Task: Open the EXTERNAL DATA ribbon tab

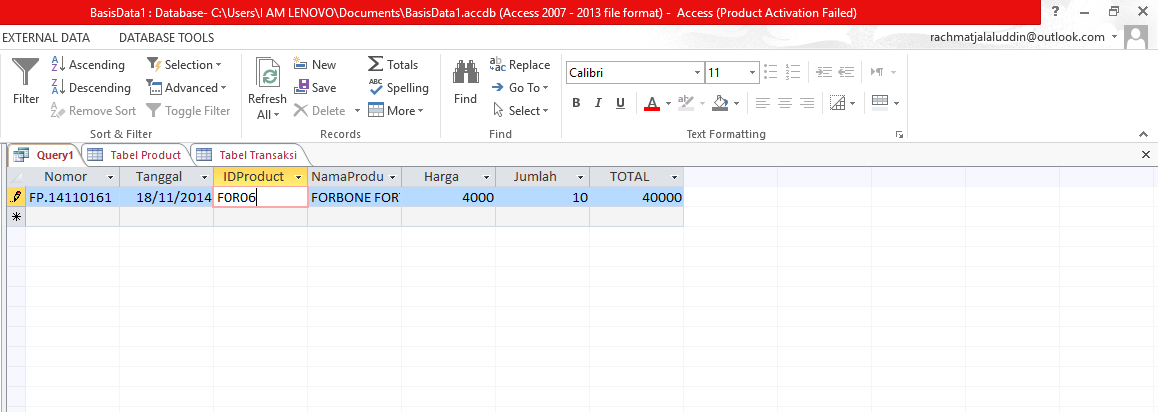Action: (x=46, y=38)
